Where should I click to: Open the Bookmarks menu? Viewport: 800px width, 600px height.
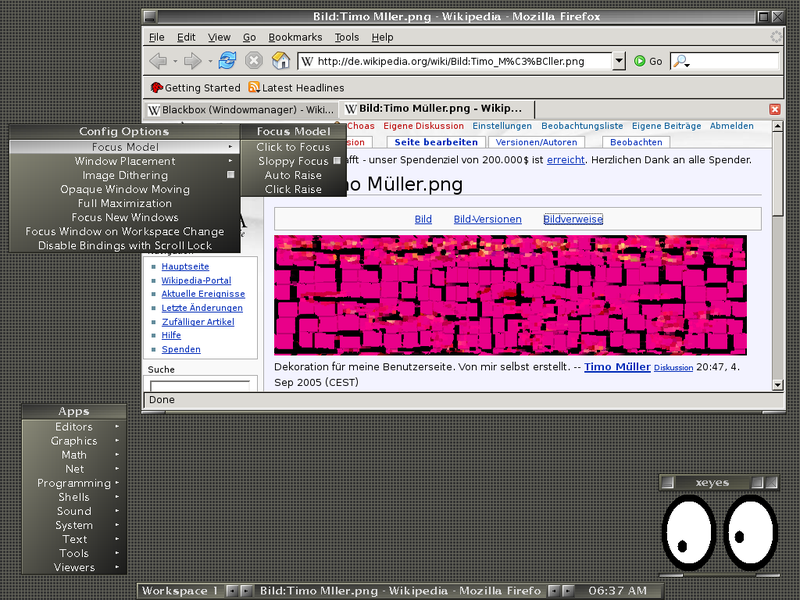[x=294, y=37]
